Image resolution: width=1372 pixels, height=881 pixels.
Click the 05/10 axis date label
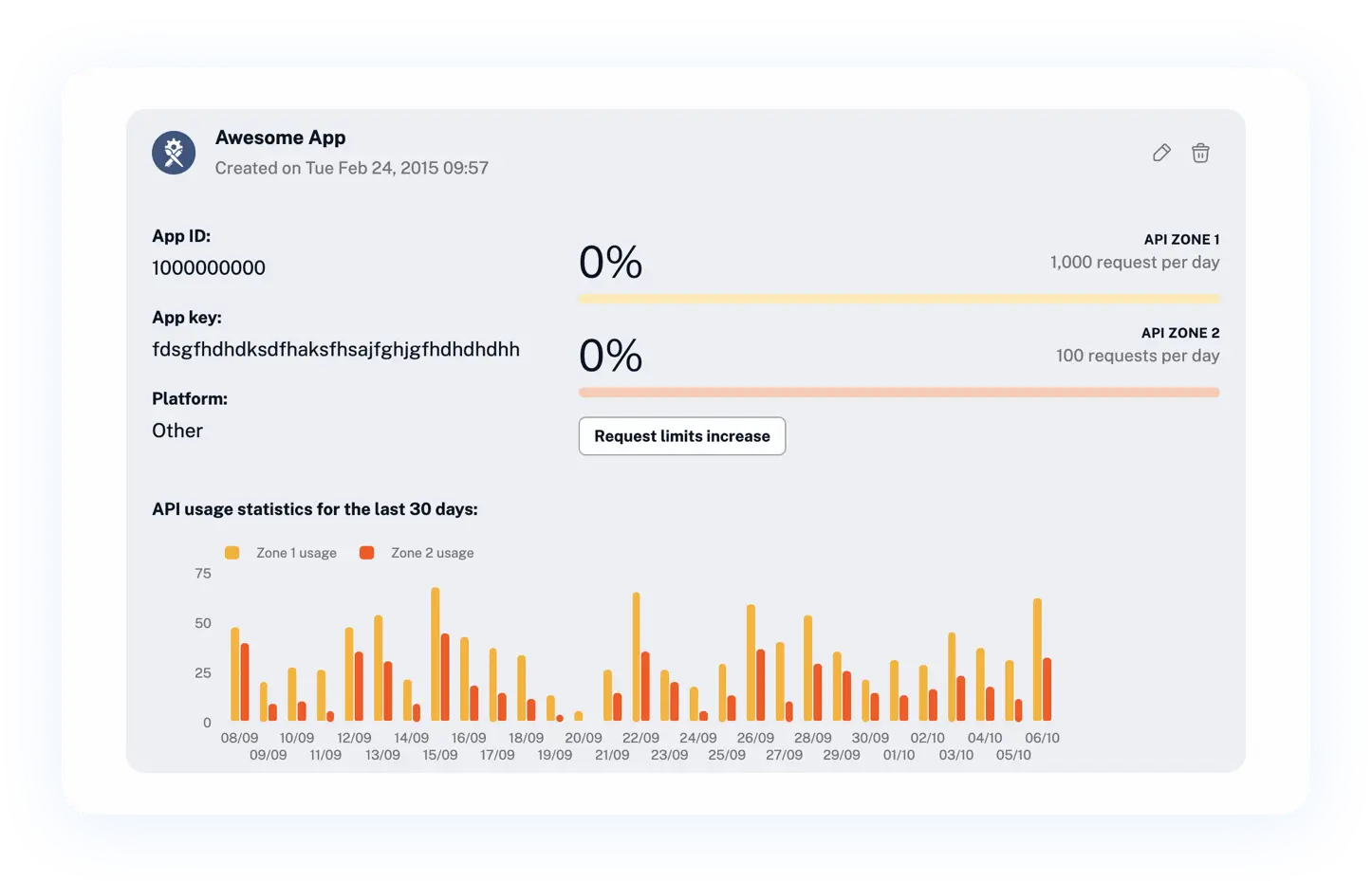[1013, 755]
